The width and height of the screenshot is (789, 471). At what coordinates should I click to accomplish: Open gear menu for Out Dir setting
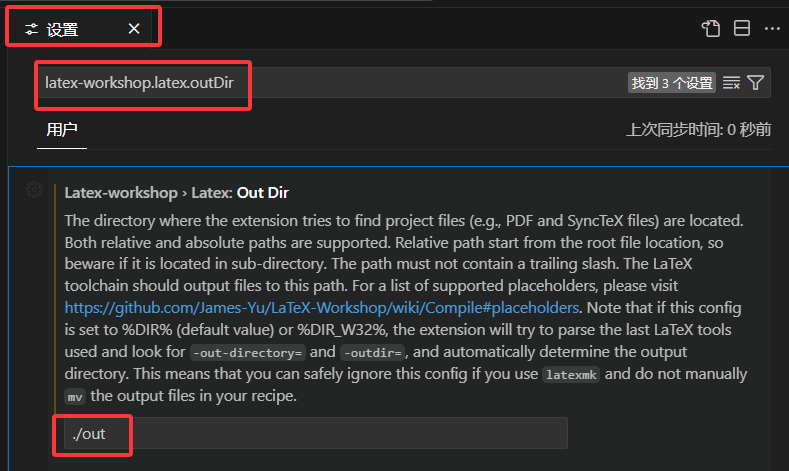[x=34, y=190]
